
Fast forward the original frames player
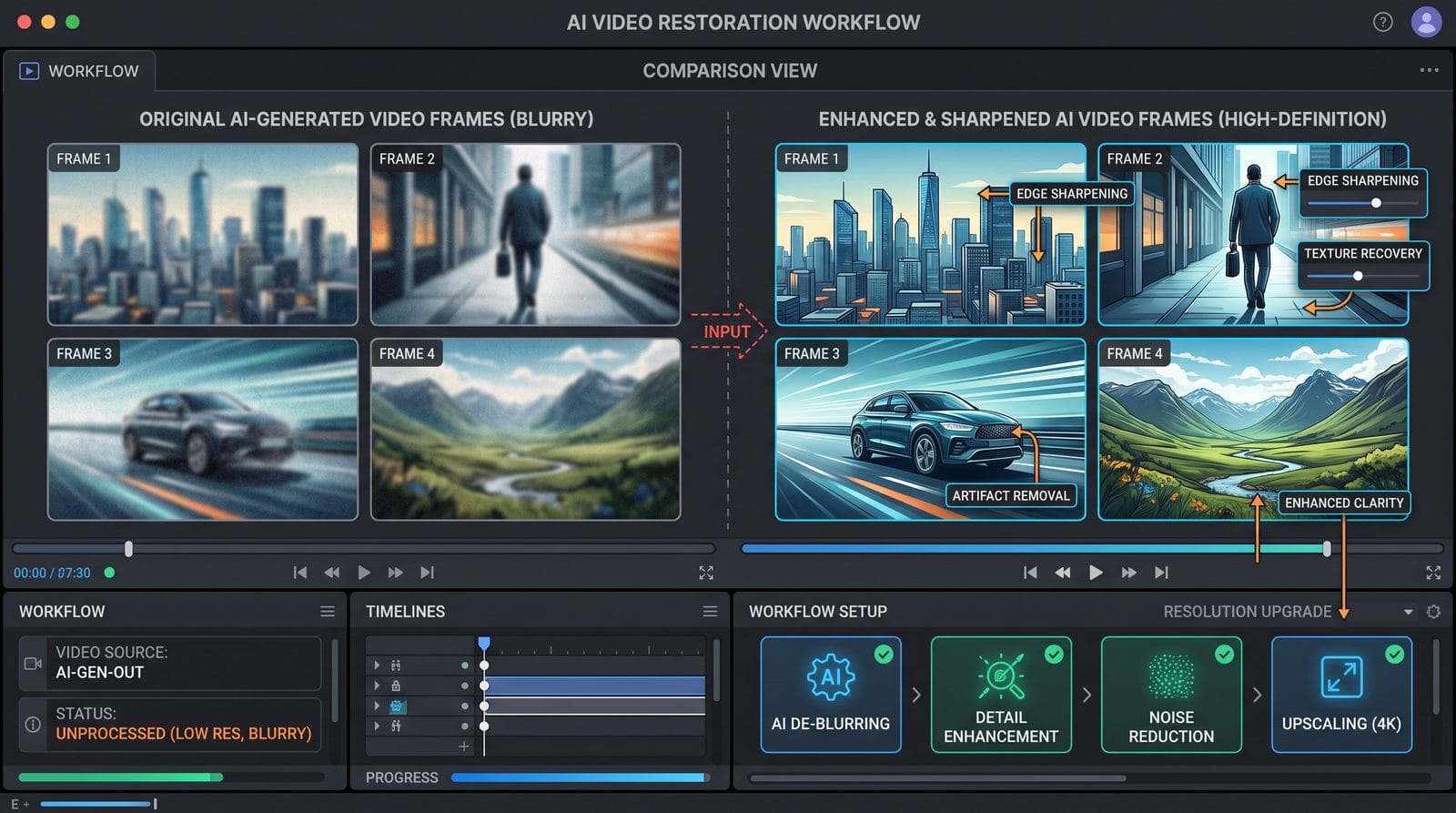(395, 573)
